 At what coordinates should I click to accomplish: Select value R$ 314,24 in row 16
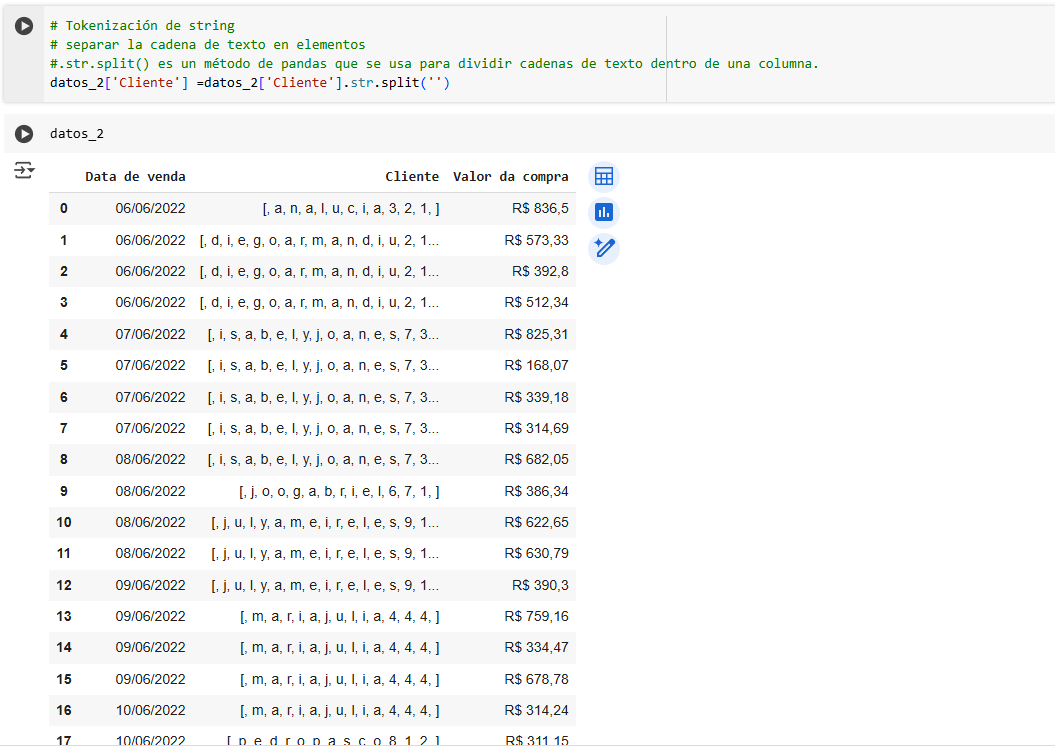pos(536,710)
